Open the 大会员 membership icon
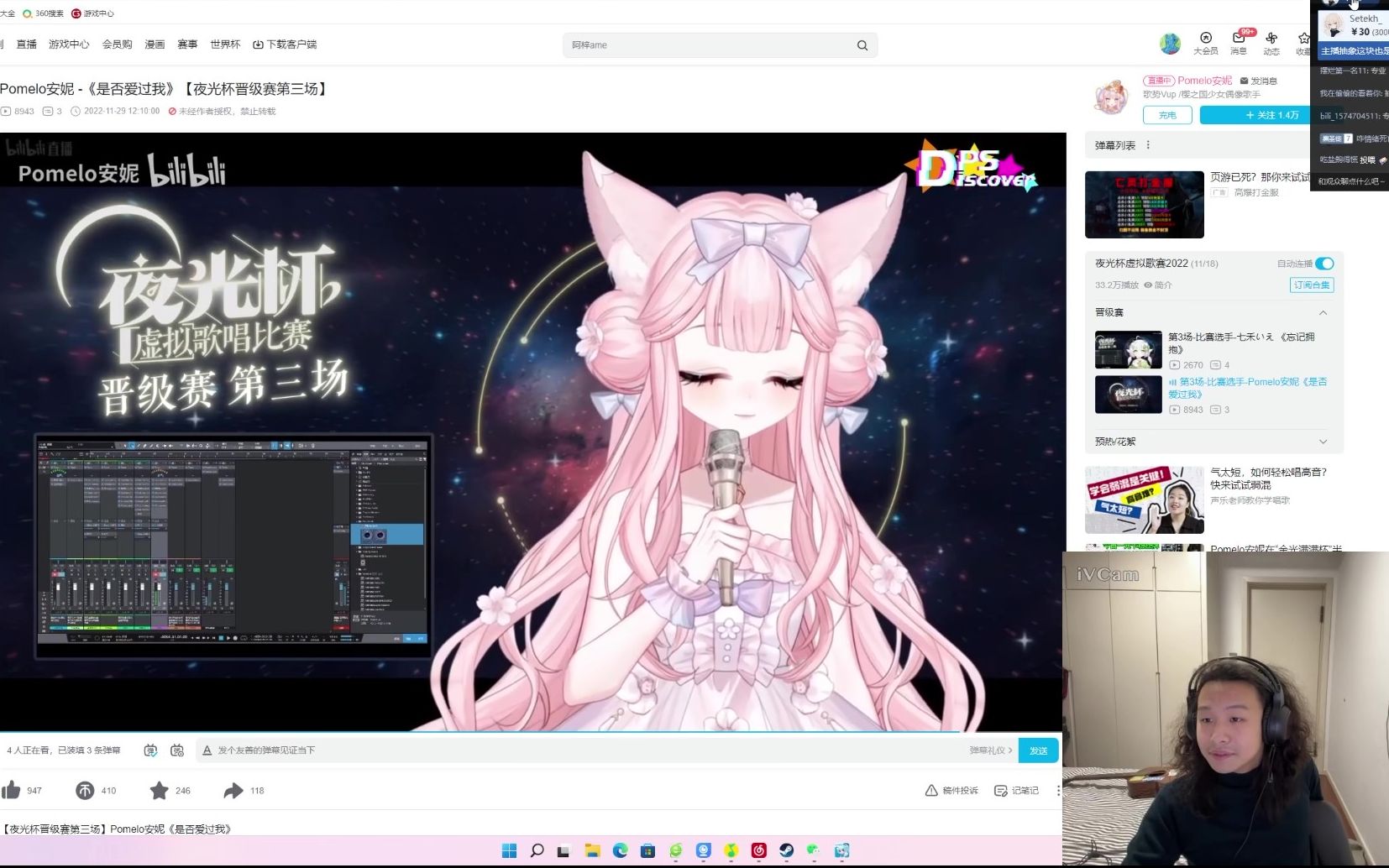Viewport: 1389px width, 868px height. pyautogui.click(x=1206, y=44)
